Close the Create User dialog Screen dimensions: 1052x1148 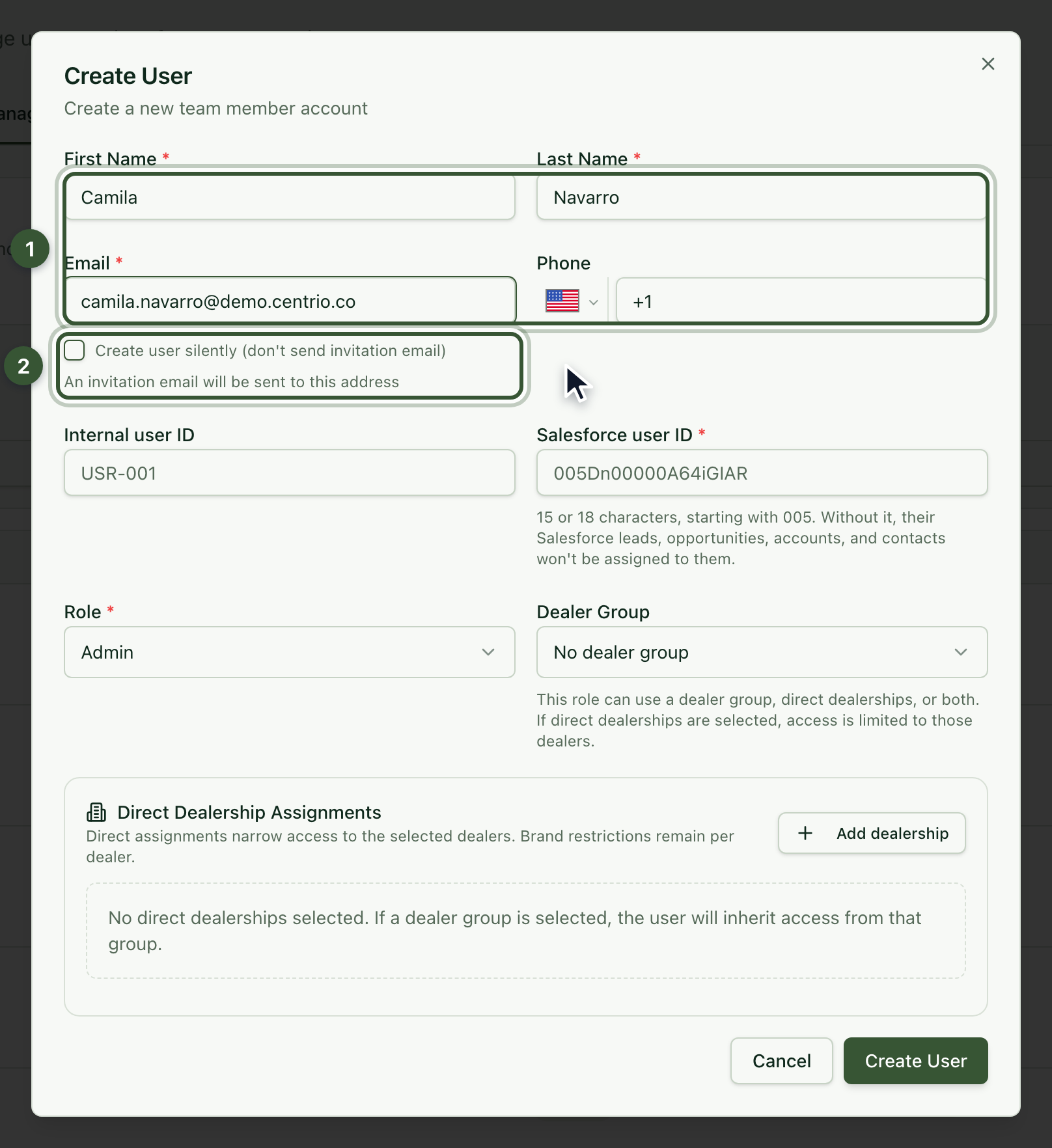click(x=988, y=64)
